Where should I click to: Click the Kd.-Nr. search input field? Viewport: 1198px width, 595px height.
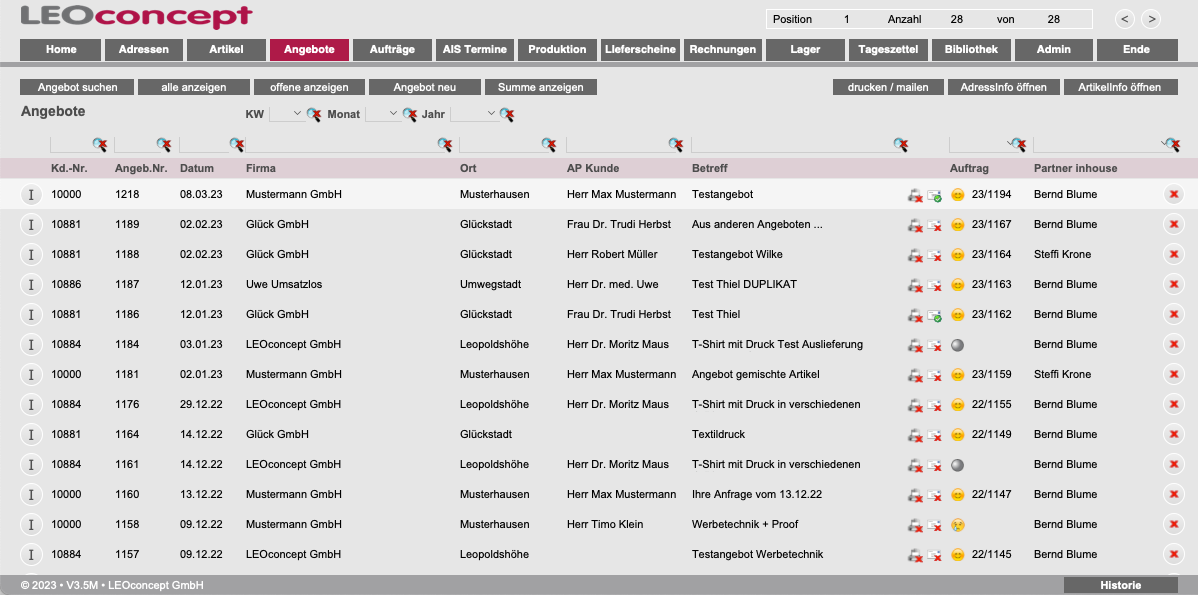(70, 145)
